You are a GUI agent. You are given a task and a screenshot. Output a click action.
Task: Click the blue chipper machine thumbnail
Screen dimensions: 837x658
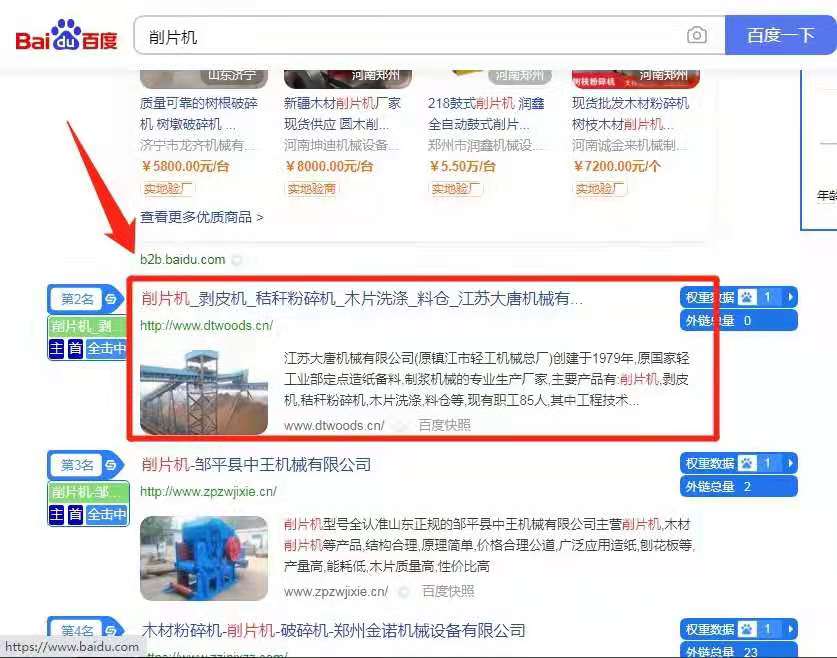(x=204, y=557)
